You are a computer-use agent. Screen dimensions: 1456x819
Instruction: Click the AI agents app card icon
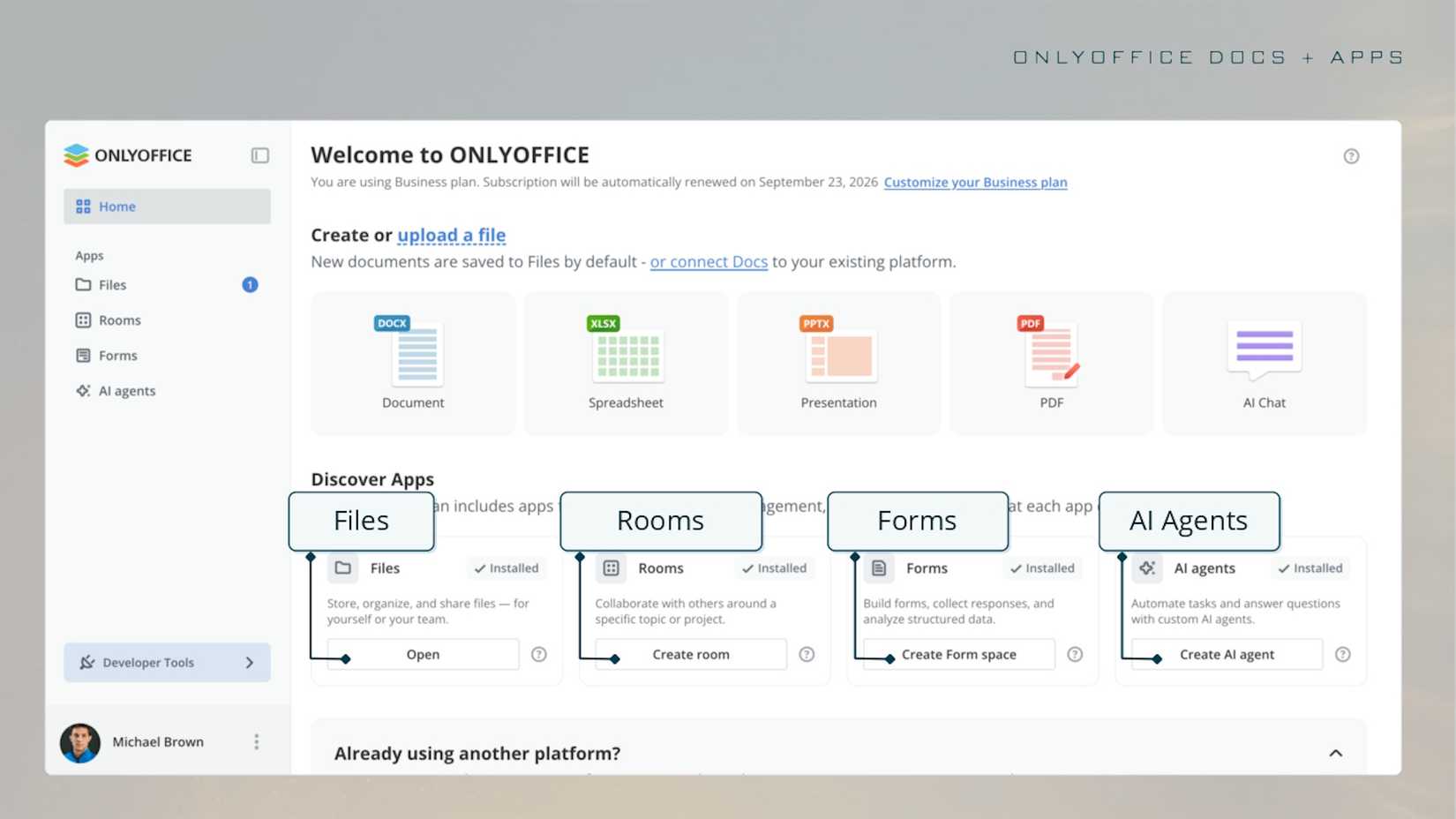[1147, 568]
